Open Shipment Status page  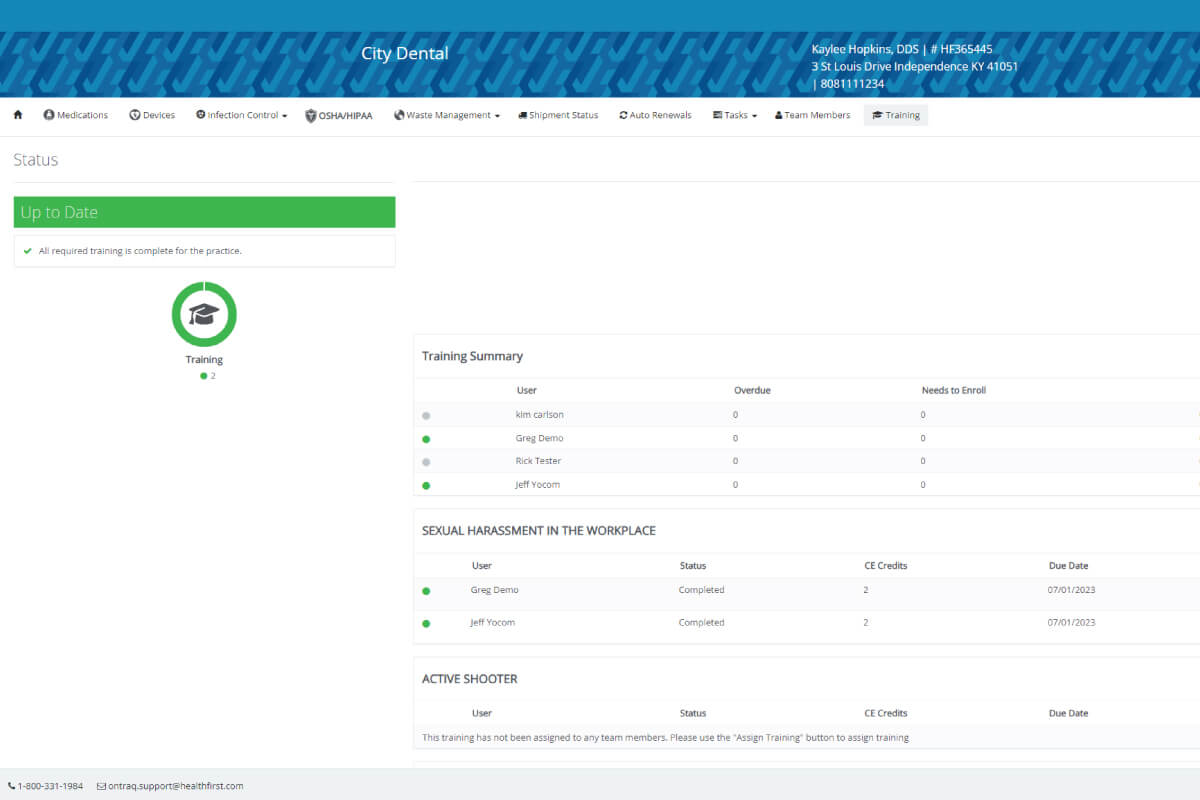558,115
